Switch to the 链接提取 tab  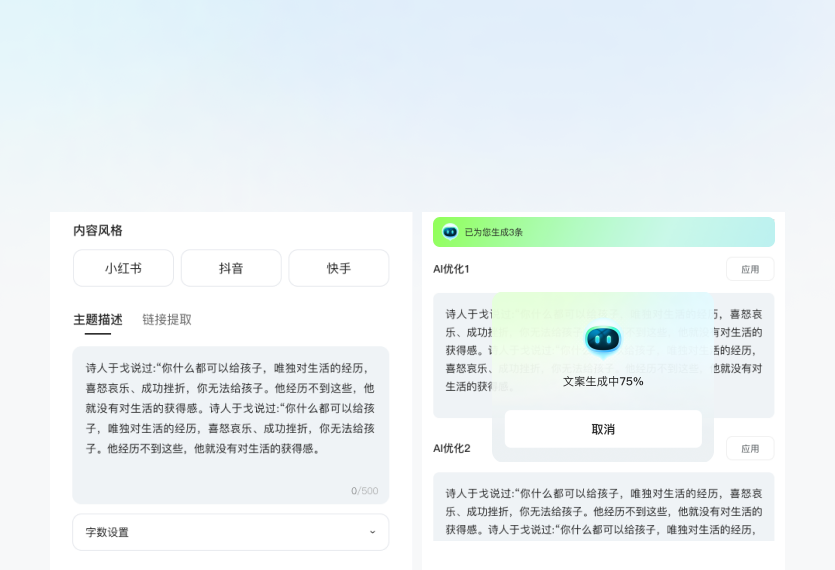coord(167,320)
